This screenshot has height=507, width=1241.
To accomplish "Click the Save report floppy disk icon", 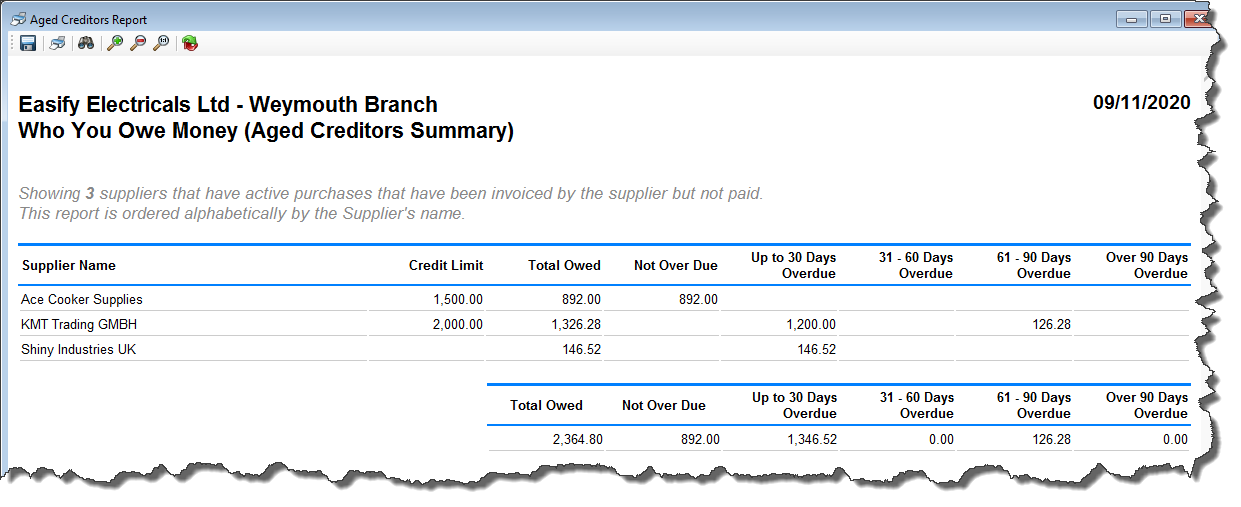I will [x=28, y=43].
